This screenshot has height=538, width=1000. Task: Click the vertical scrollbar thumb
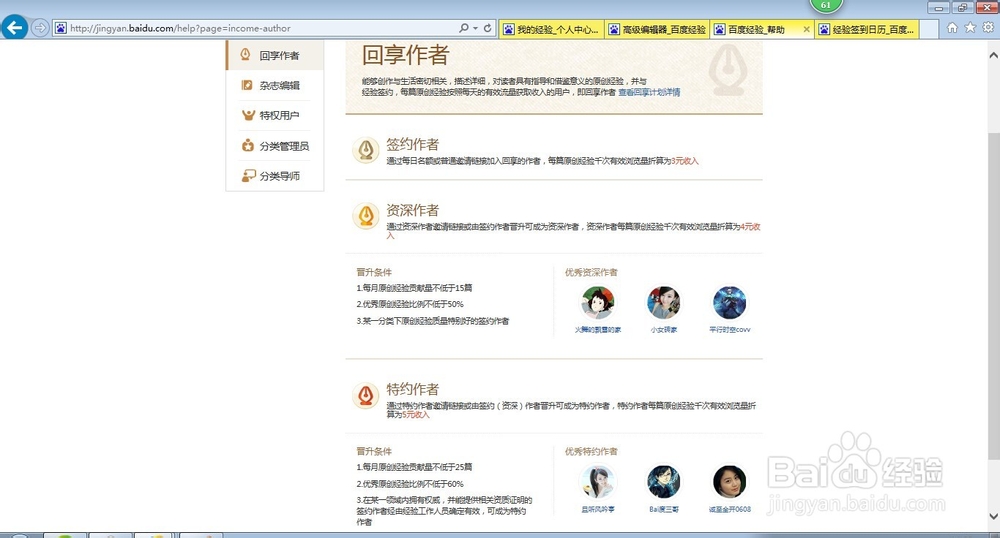tap(994, 296)
